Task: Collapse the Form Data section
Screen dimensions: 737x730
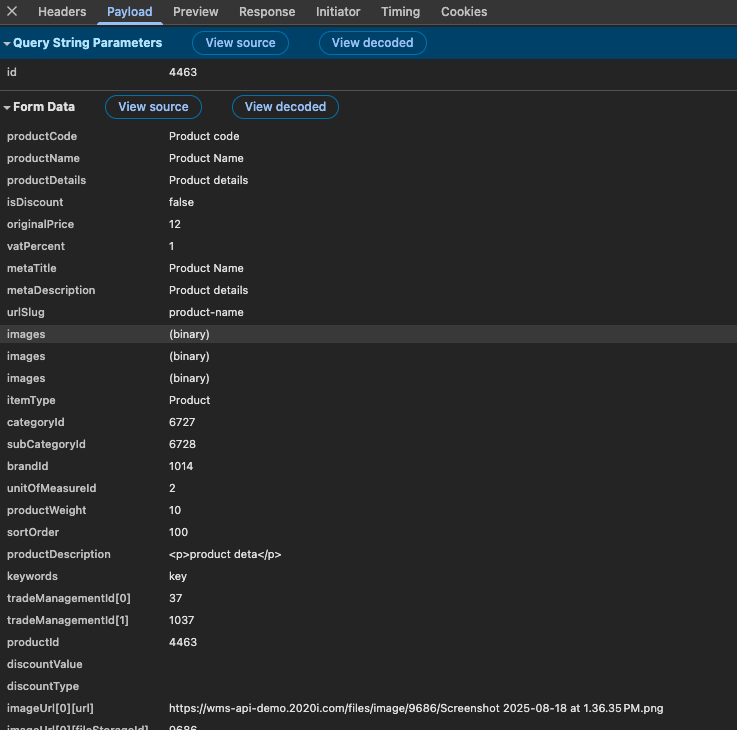Action: tap(7, 107)
